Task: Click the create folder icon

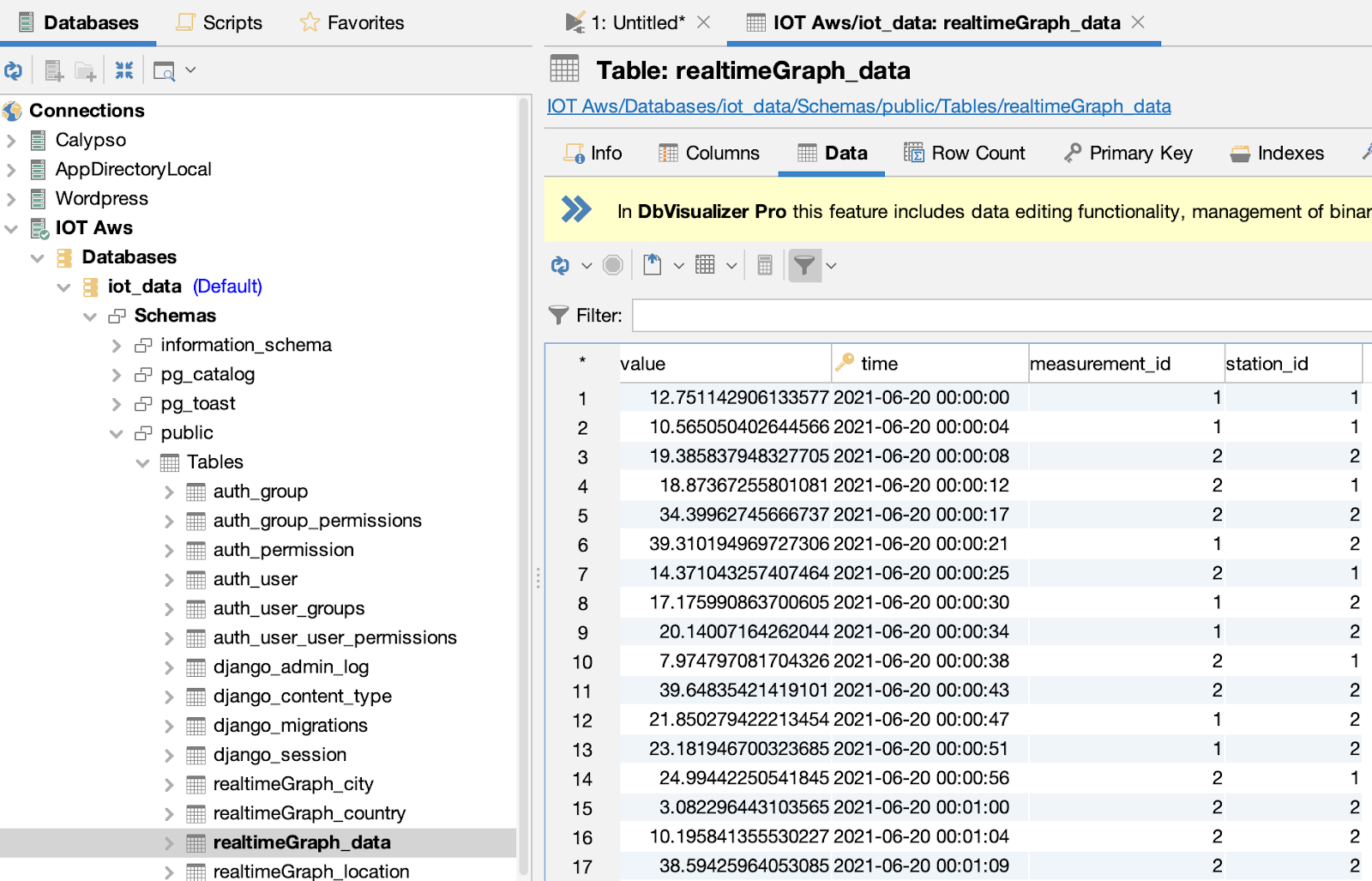Action: 85,70
